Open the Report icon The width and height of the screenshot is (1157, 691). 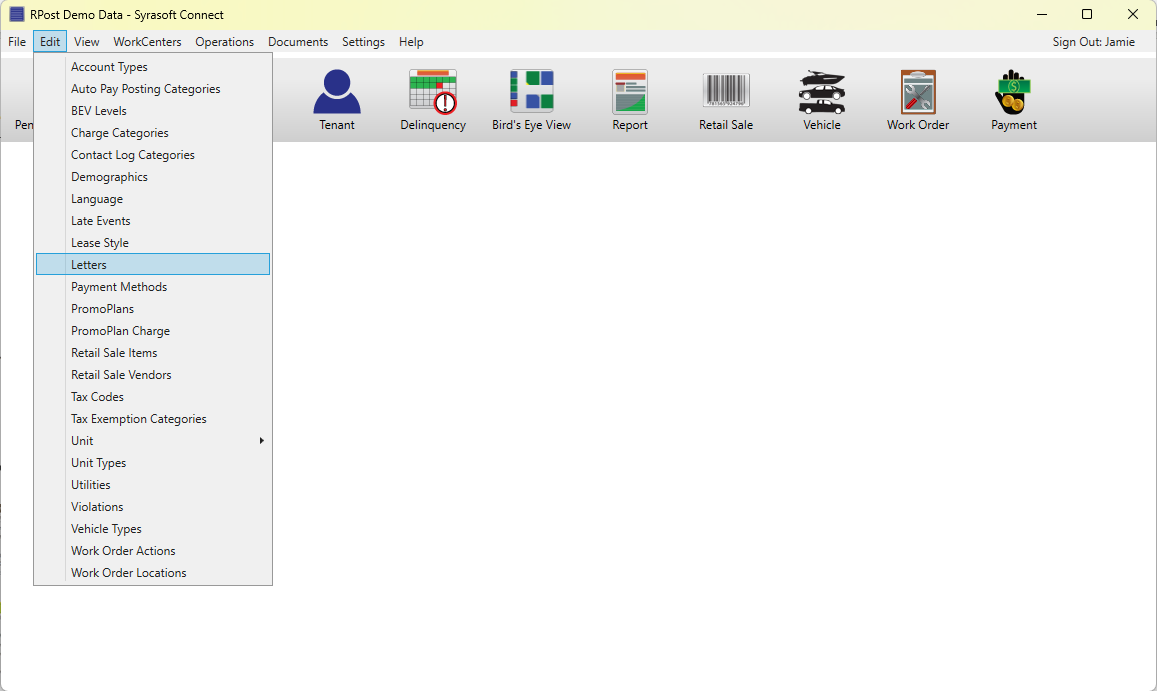coord(629,92)
